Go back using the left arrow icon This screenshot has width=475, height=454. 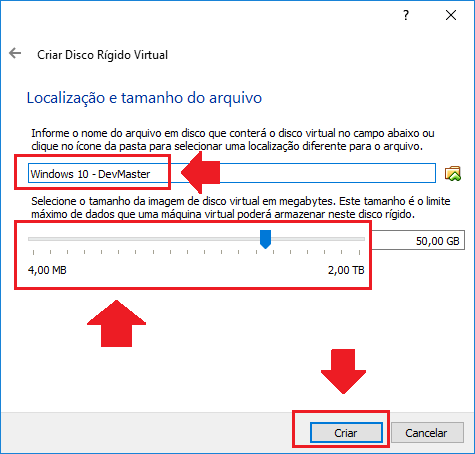pyautogui.click(x=15, y=53)
